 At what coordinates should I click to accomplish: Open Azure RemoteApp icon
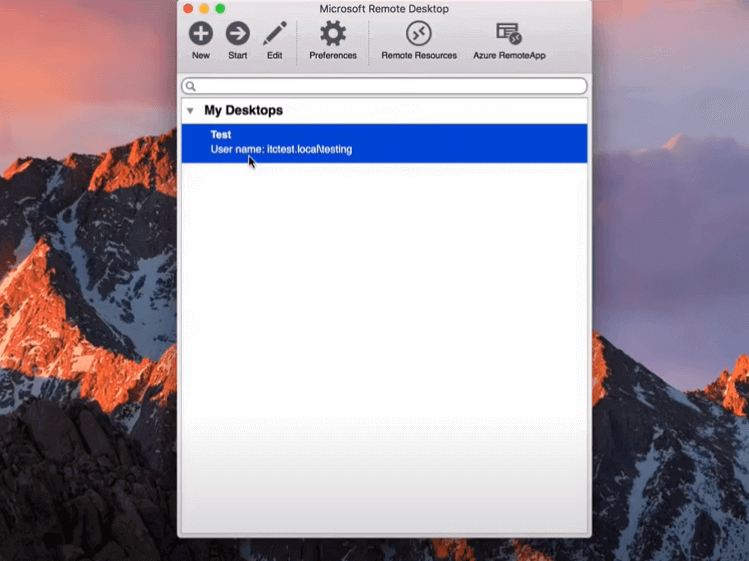coord(509,33)
